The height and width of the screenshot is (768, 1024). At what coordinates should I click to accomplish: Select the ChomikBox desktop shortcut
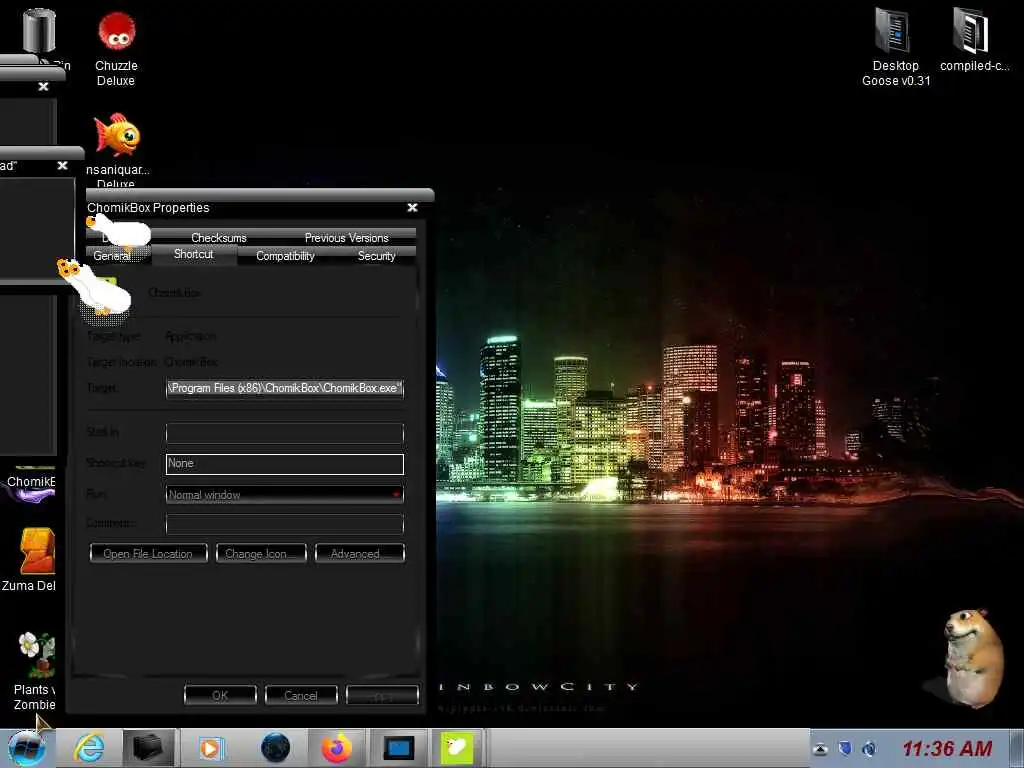(30, 482)
